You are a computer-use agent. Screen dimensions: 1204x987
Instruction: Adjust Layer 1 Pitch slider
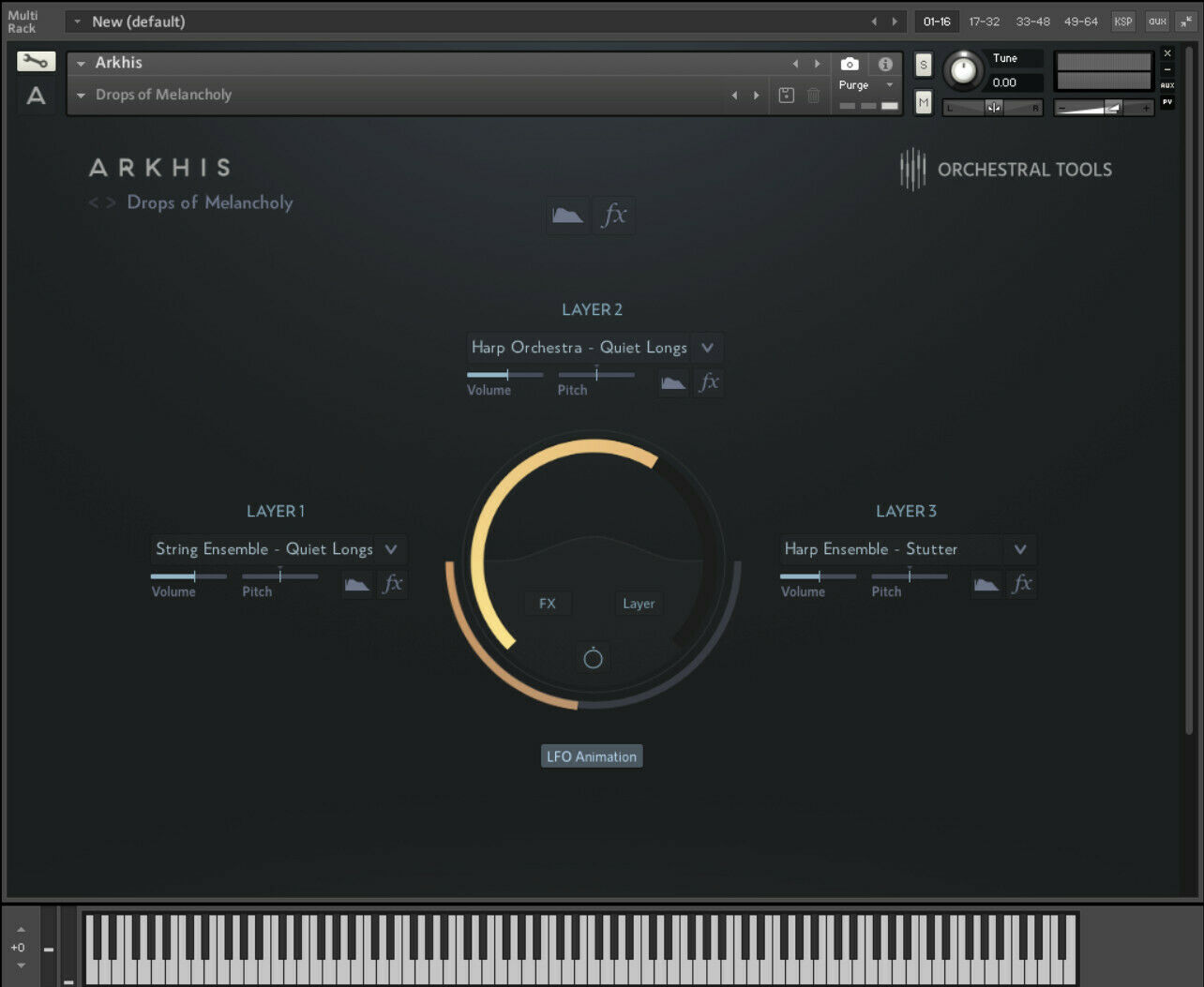[279, 576]
